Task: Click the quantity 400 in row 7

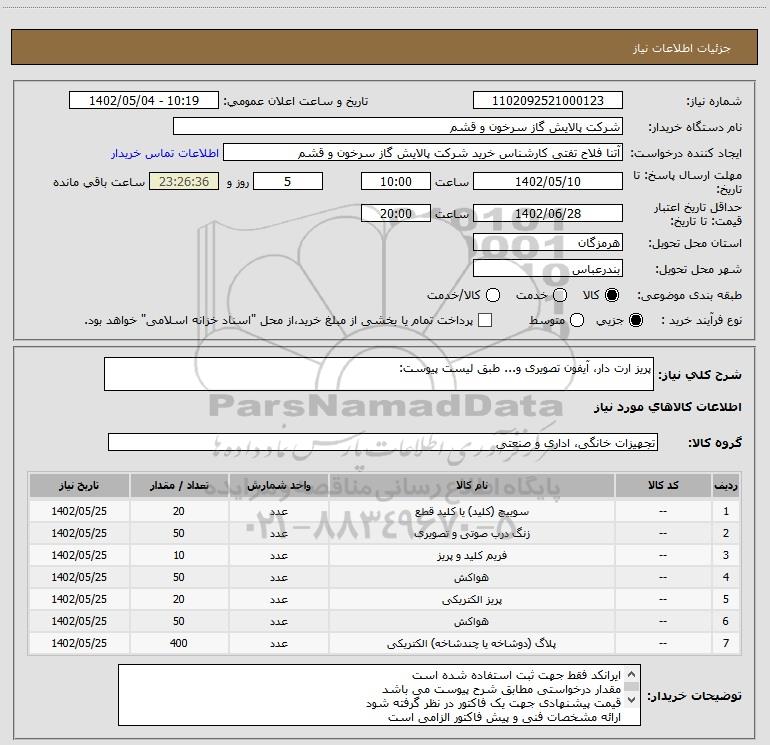Action: (179, 643)
